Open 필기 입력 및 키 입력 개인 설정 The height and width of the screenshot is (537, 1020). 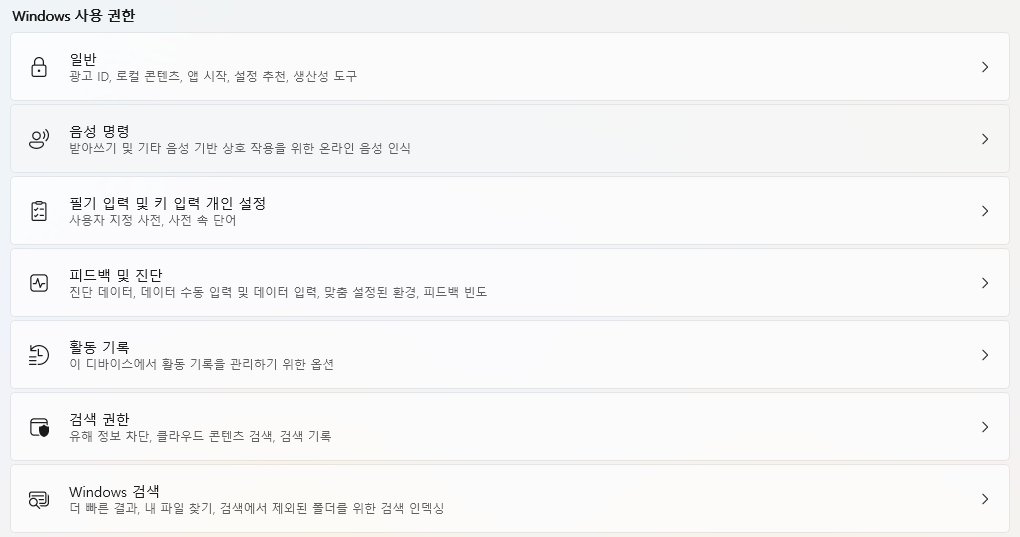(168, 203)
